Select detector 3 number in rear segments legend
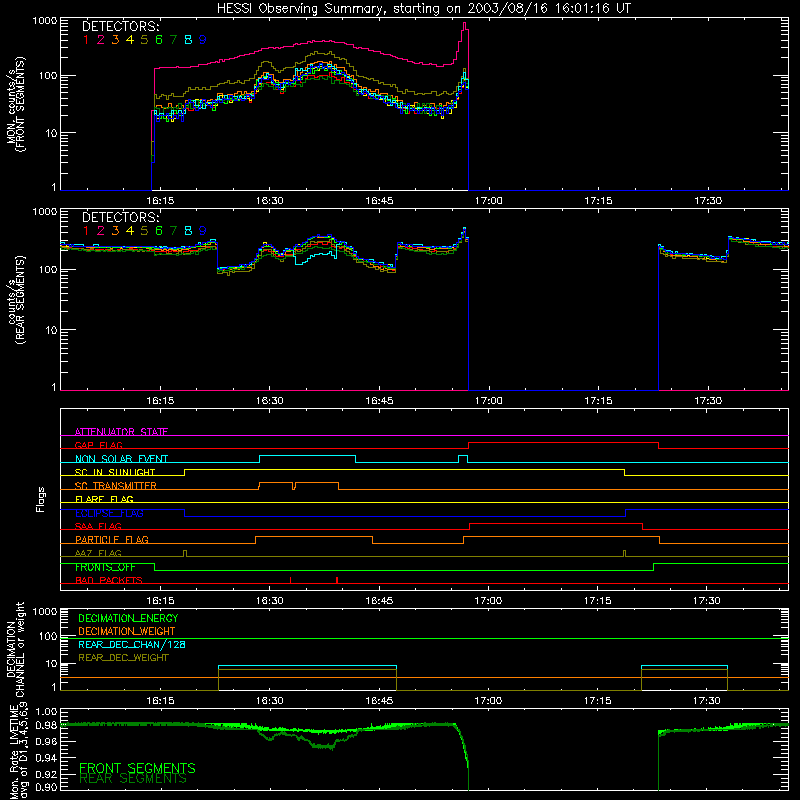This screenshot has width=800, height=800. coord(115,231)
